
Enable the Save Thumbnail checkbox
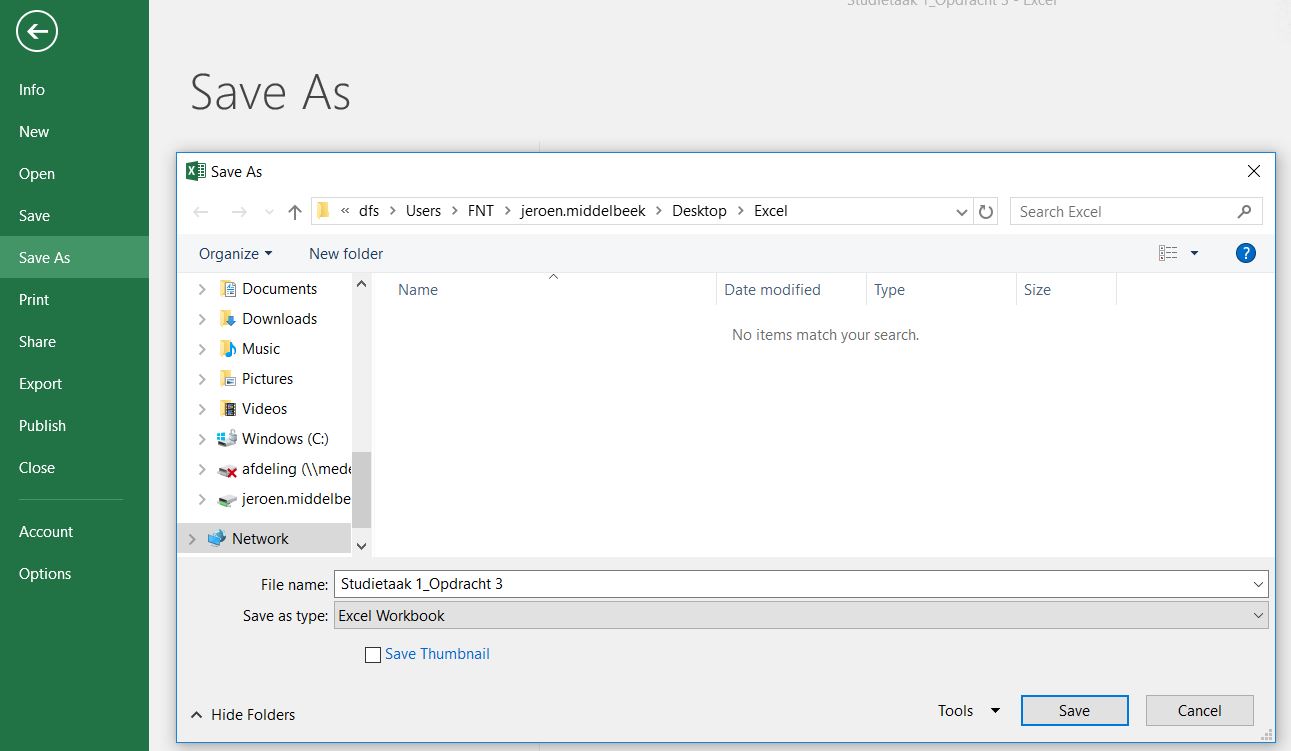tap(373, 655)
